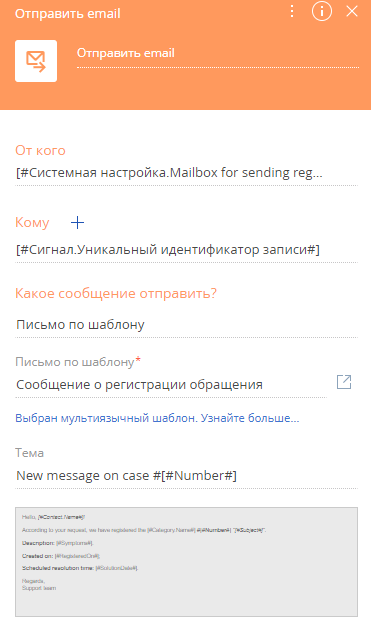Select the email template lookup field
The width and height of the screenshot is (371, 618).
(x=171, y=385)
